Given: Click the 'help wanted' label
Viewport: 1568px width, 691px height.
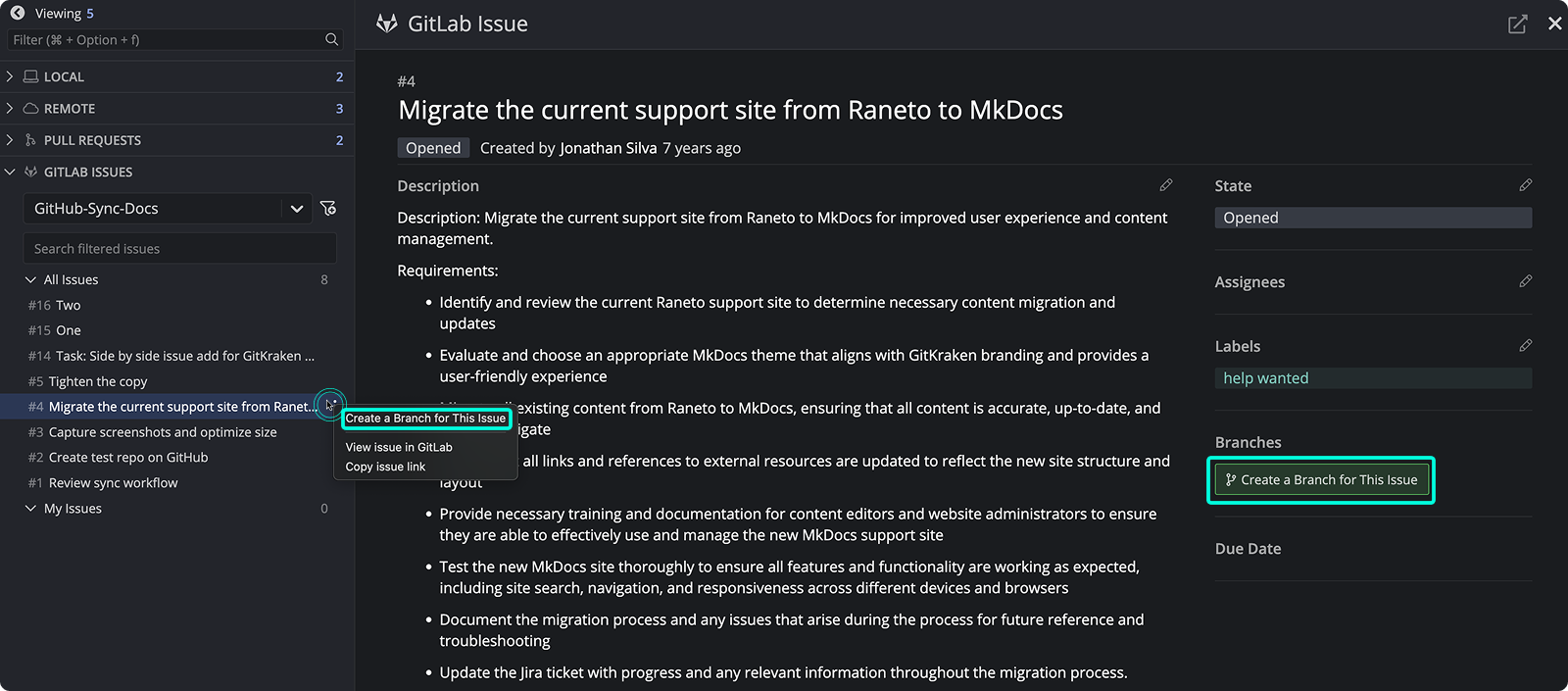Looking at the screenshot, I should 1265,378.
